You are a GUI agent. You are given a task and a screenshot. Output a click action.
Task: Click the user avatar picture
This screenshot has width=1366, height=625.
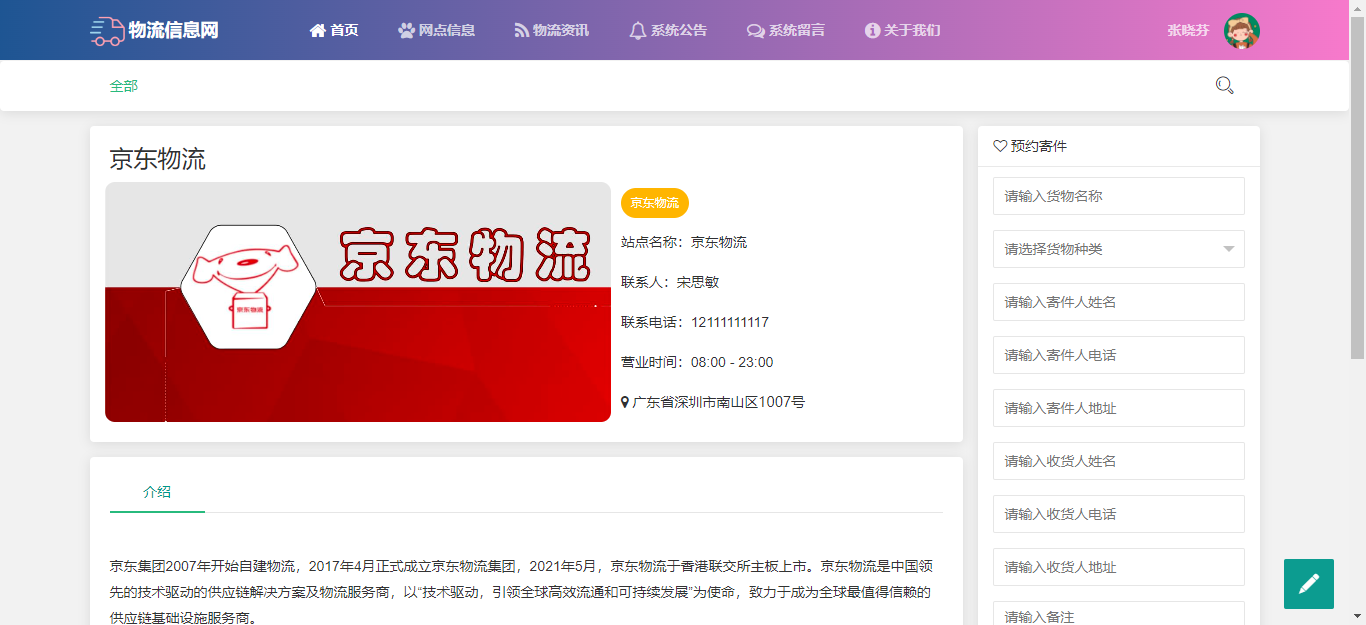(x=1242, y=31)
